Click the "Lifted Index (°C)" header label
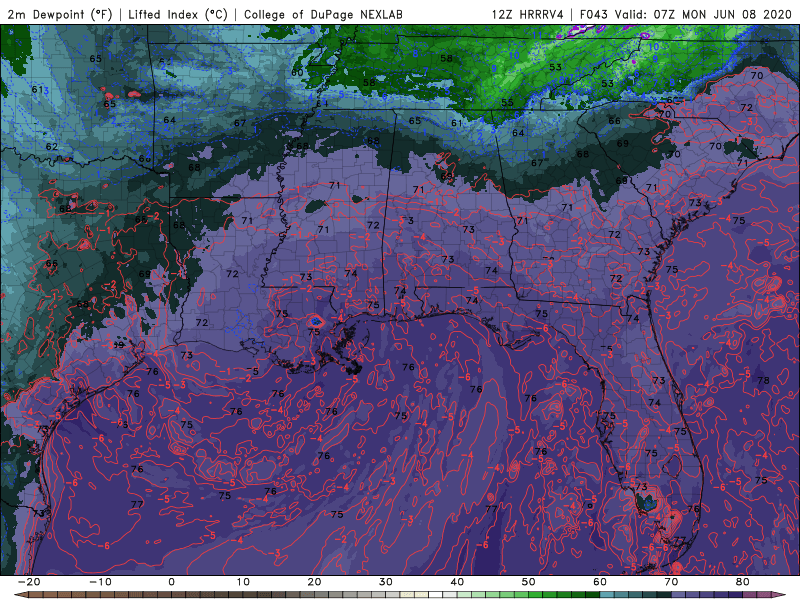This screenshot has width=800, height=600. 178,14
